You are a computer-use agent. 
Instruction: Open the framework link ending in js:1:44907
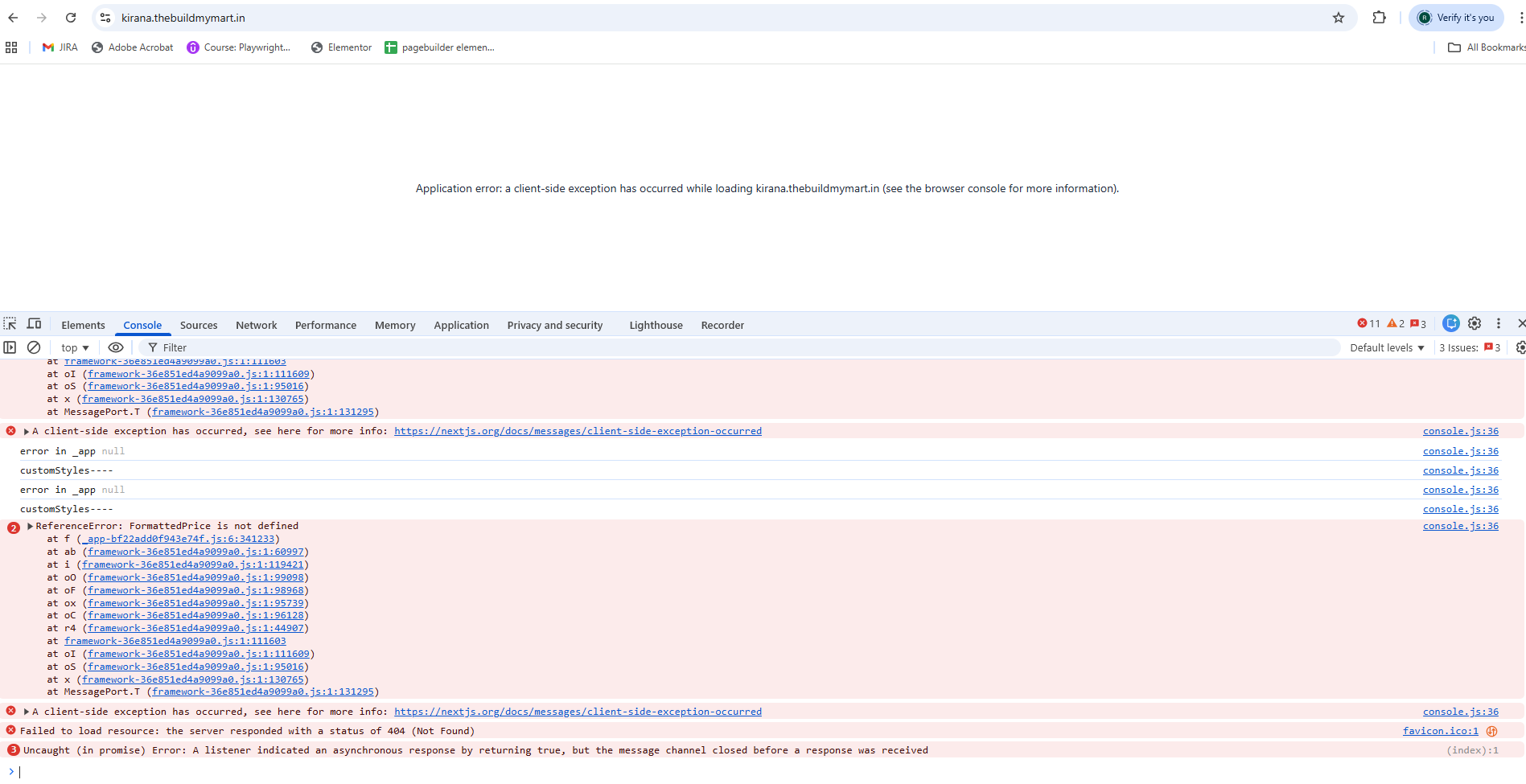tap(196, 628)
